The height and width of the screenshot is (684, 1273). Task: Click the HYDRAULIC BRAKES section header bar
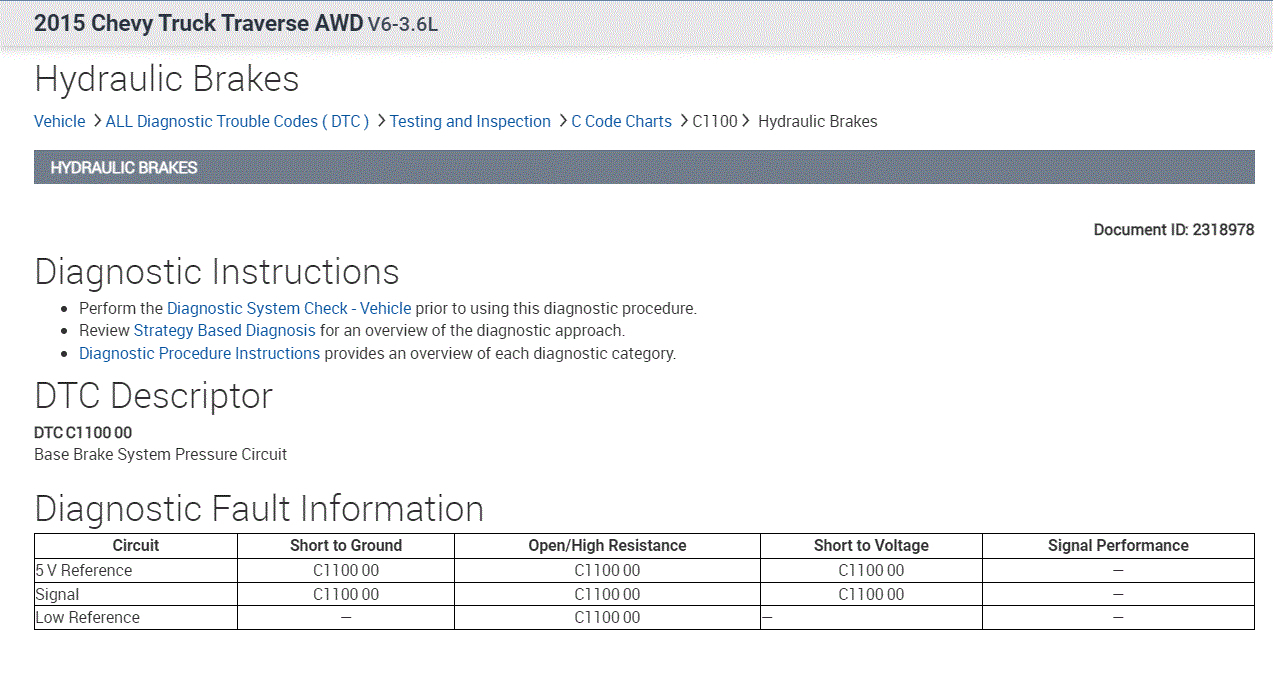(x=644, y=167)
